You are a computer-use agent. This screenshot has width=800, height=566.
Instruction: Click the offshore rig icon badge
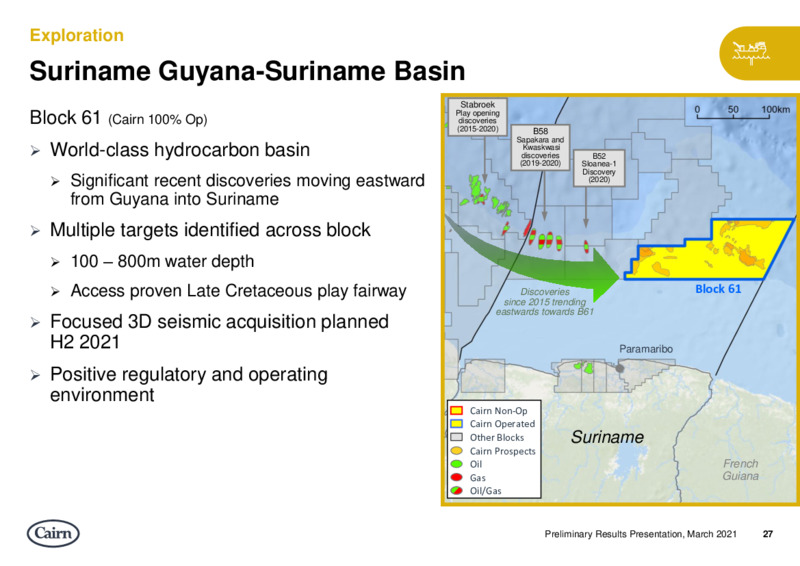pos(760,53)
